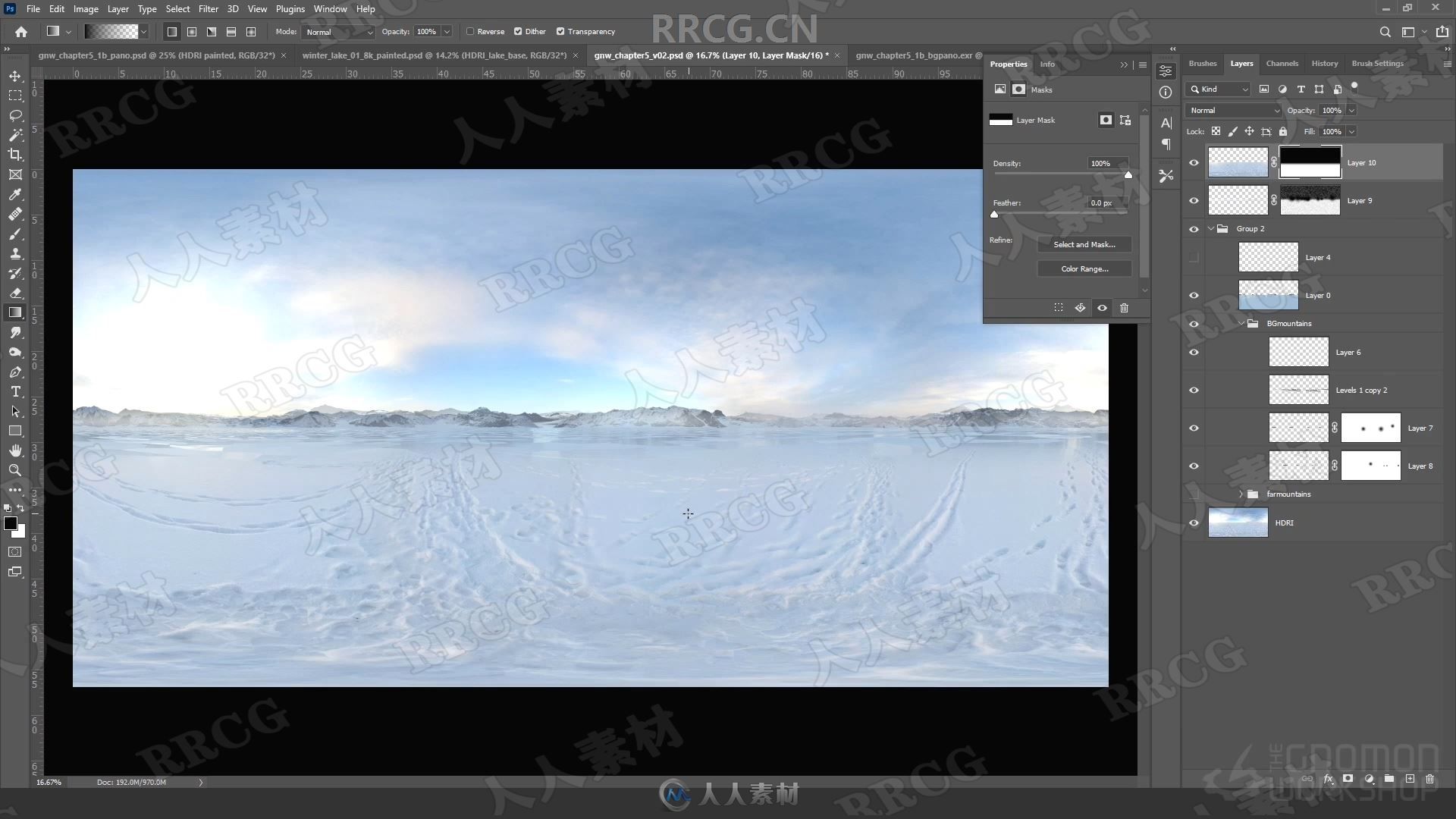Image resolution: width=1456 pixels, height=819 pixels.
Task: Hide the BGmountains group
Action: tap(1194, 322)
